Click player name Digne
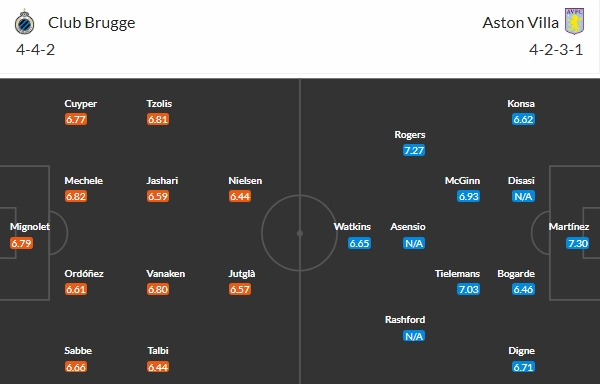 point(522,351)
